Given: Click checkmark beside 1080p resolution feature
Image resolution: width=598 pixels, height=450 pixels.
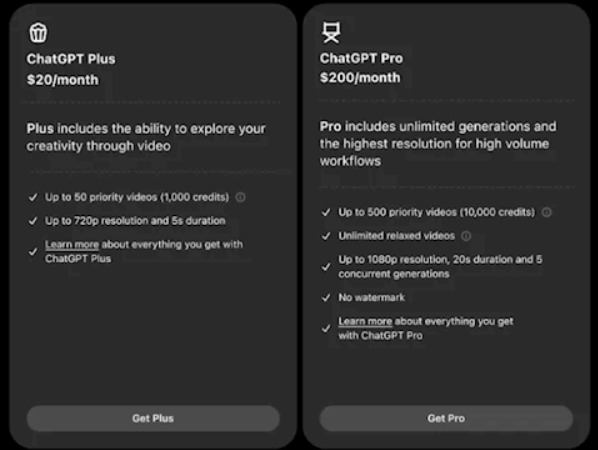Looking at the screenshot, I should click(326, 267).
